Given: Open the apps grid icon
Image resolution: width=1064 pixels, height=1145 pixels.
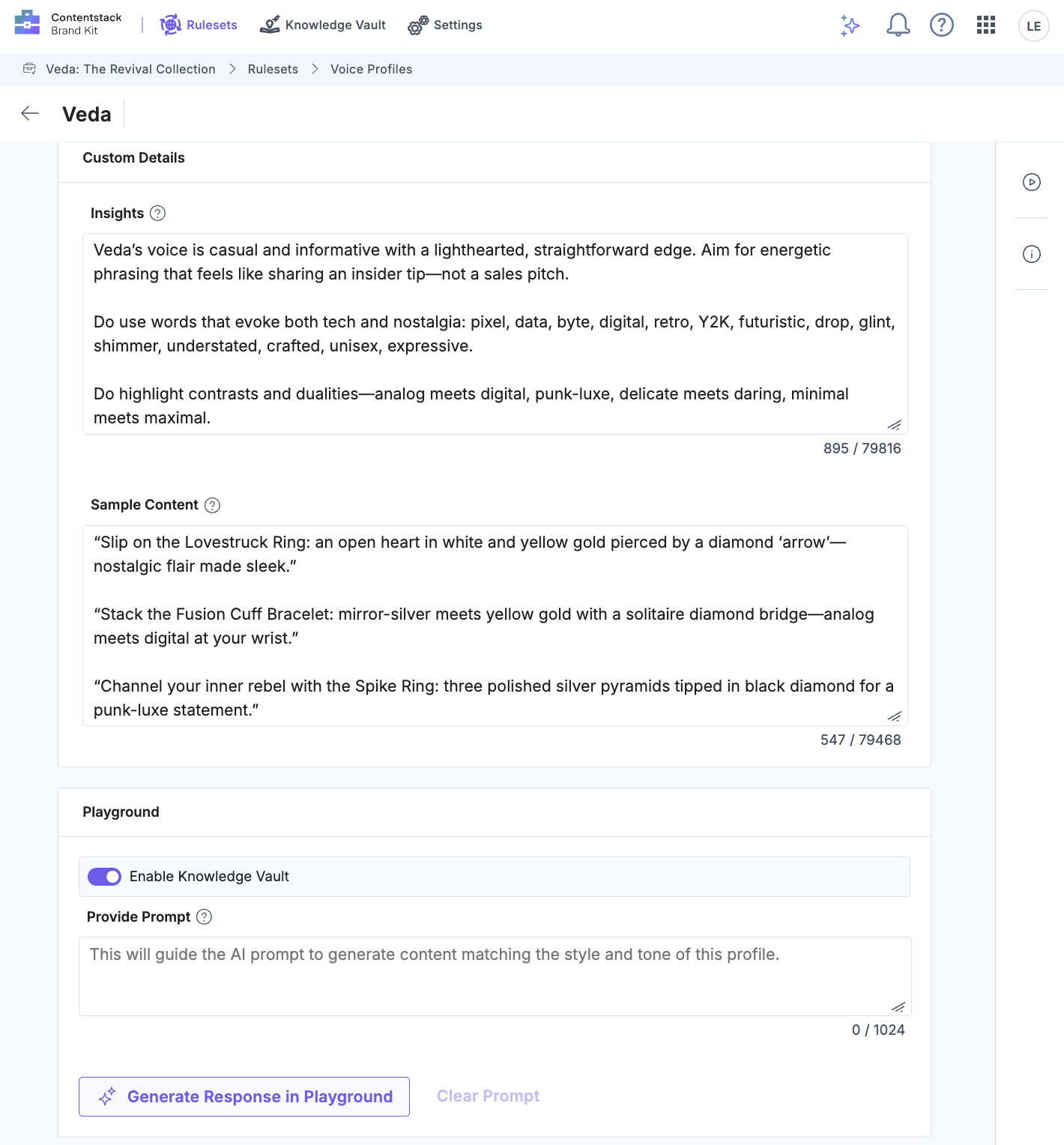Looking at the screenshot, I should (985, 25).
